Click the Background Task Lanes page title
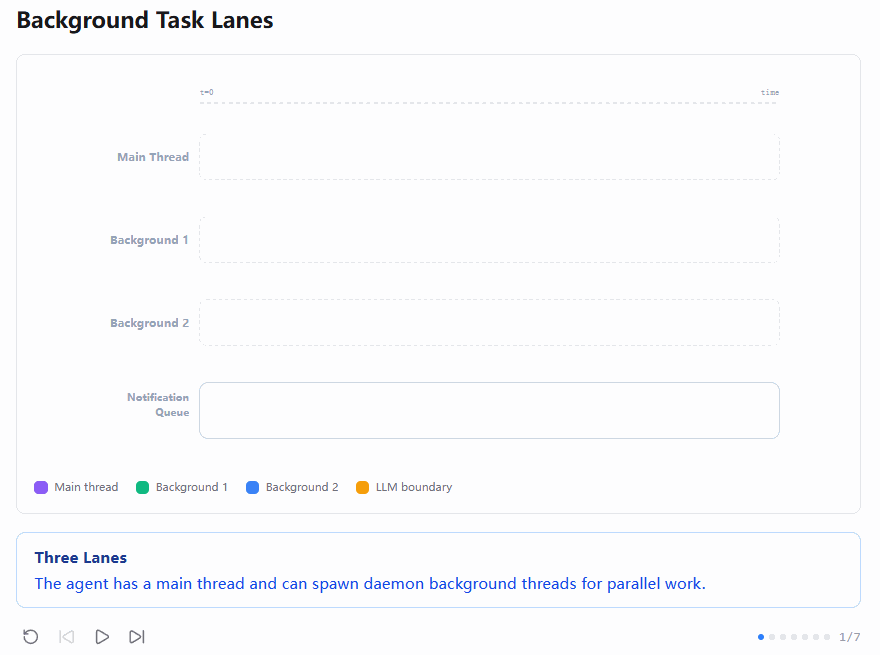This screenshot has height=655, width=880. (x=145, y=20)
